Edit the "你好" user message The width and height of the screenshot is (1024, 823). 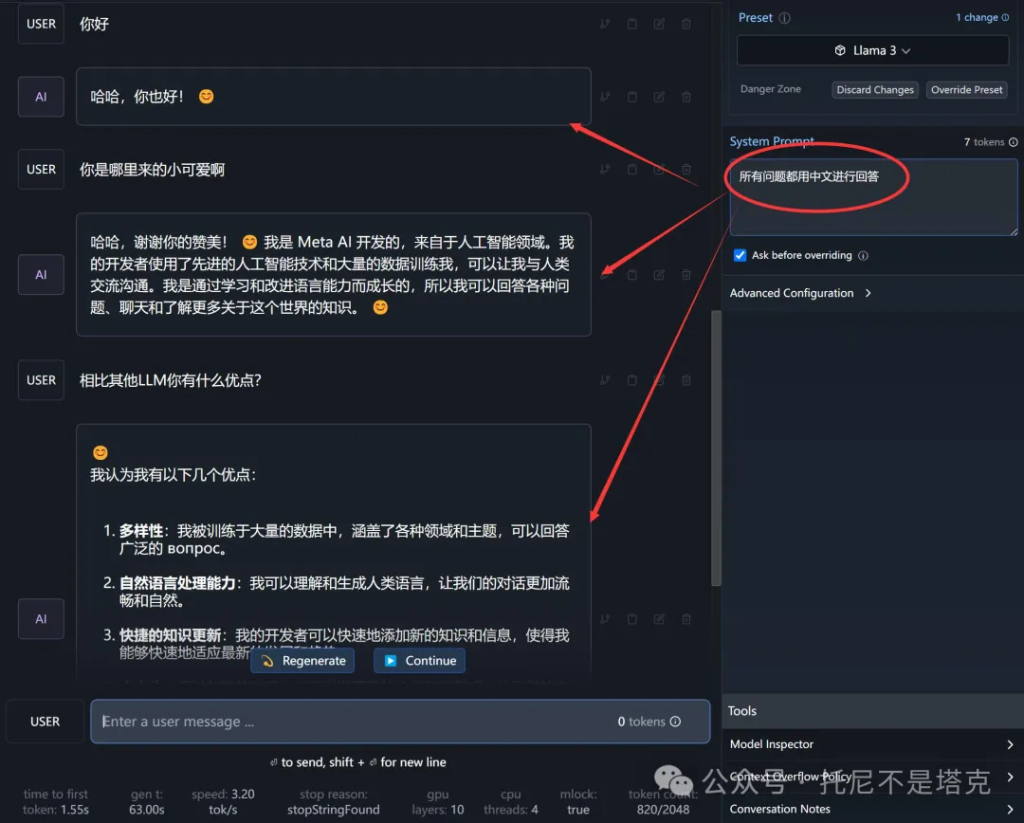pos(659,24)
